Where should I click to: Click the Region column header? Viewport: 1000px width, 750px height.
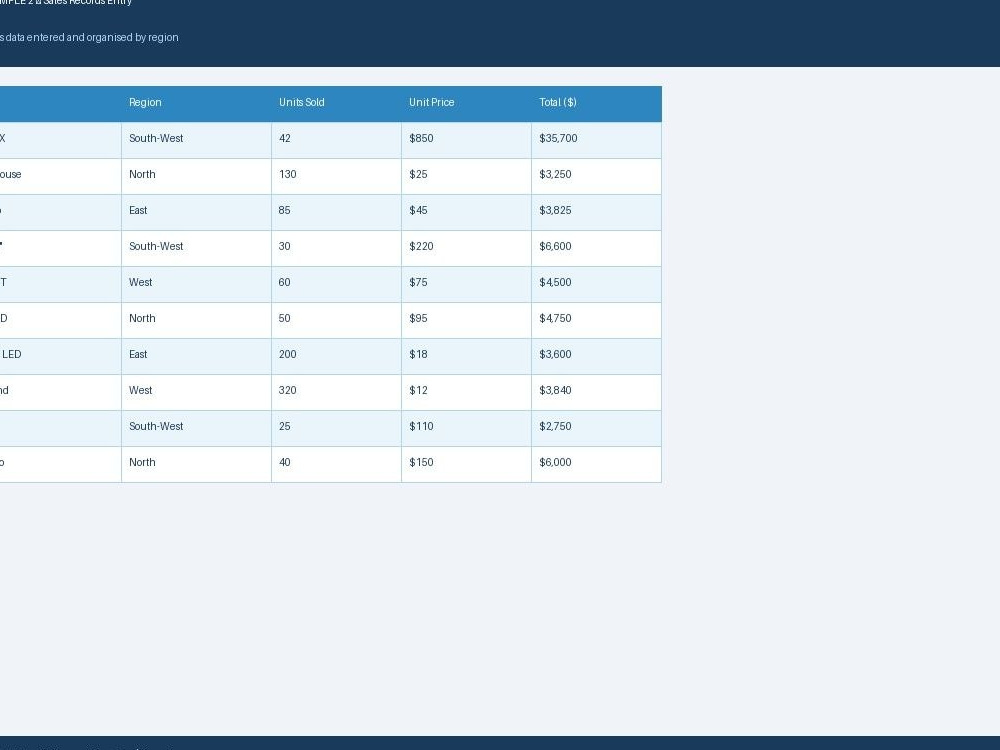click(x=196, y=104)
